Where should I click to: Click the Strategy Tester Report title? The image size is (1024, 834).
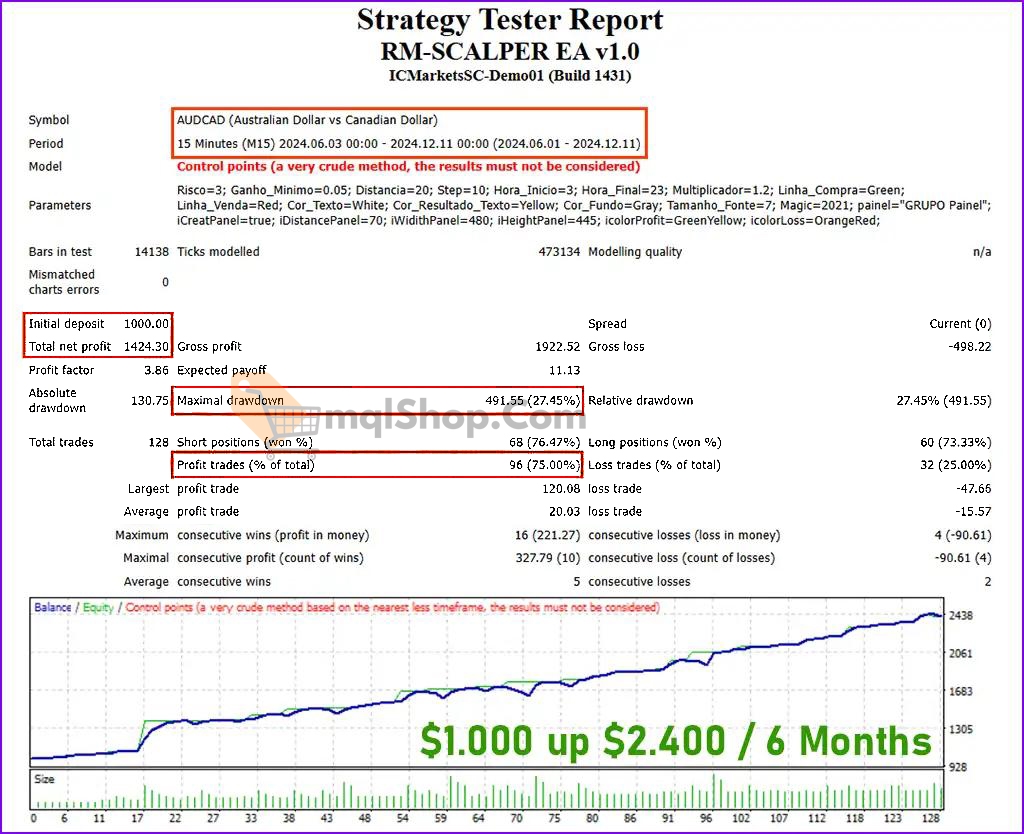[510, 20]
